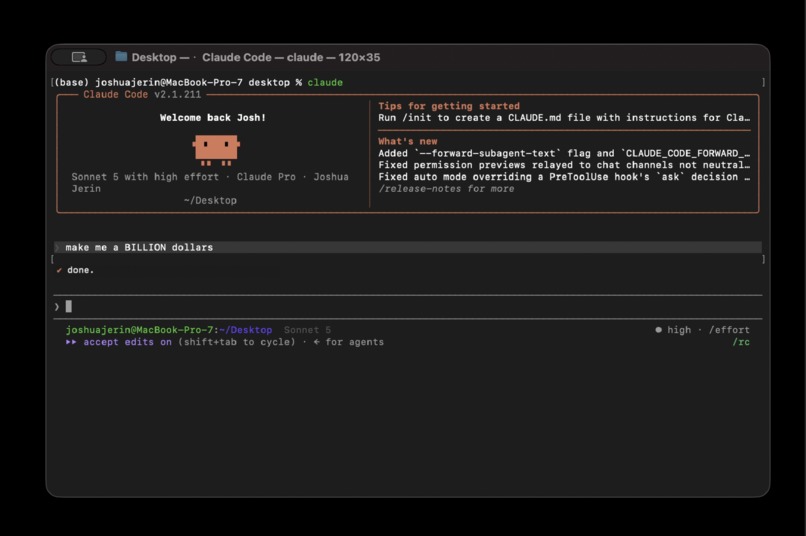
Task: Click the '~/Desktop' path in welcome box
Action: pyautogui.click(x=210, y=200)
